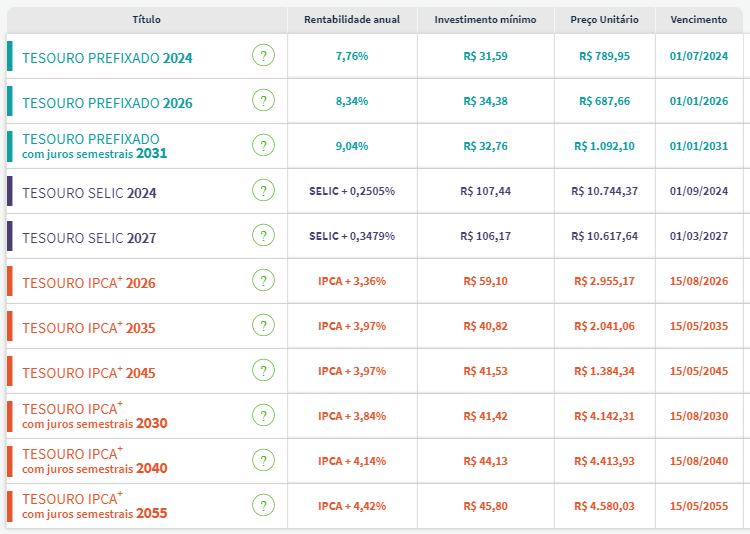
Task: Click the Vencimento column header
Action: (x=698, y=20)
